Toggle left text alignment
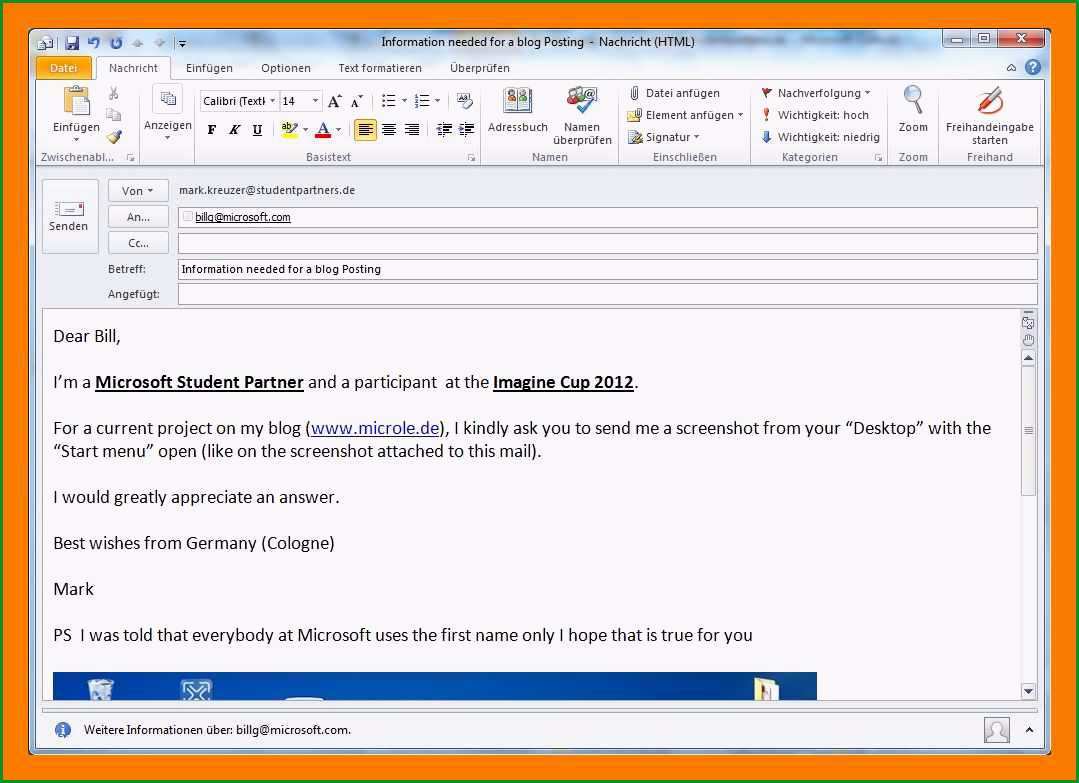The height and width of the screenshot is (783, 1079). pos(365,129)
